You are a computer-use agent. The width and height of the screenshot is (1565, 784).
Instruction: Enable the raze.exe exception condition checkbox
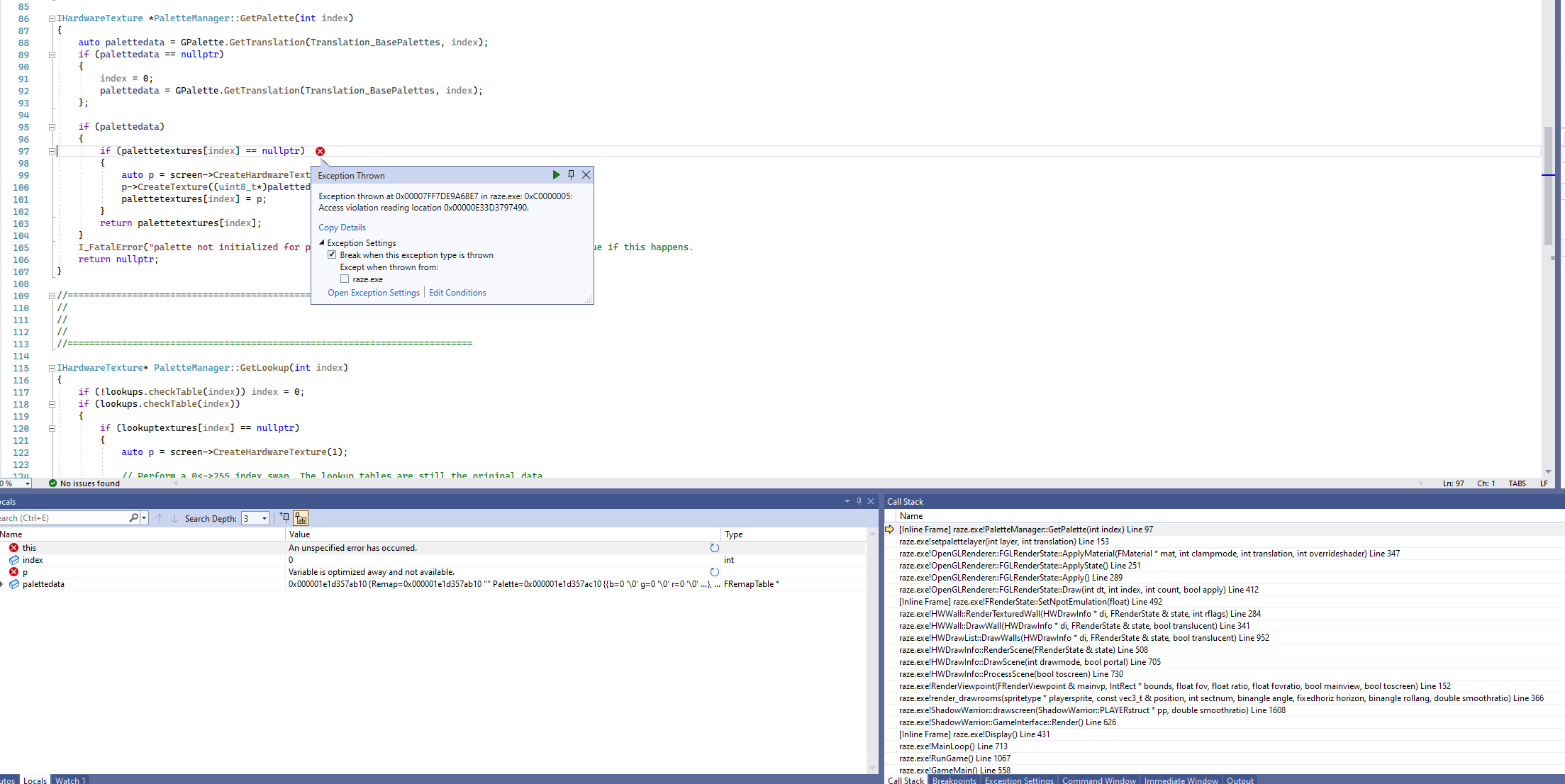coord(345,279)
